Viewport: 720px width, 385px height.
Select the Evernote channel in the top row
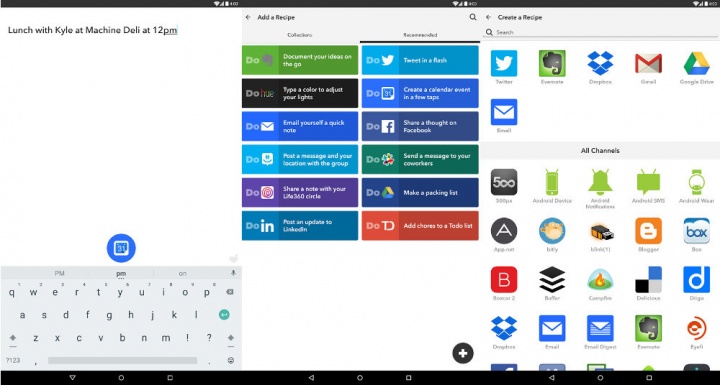[x=552, y=63]
